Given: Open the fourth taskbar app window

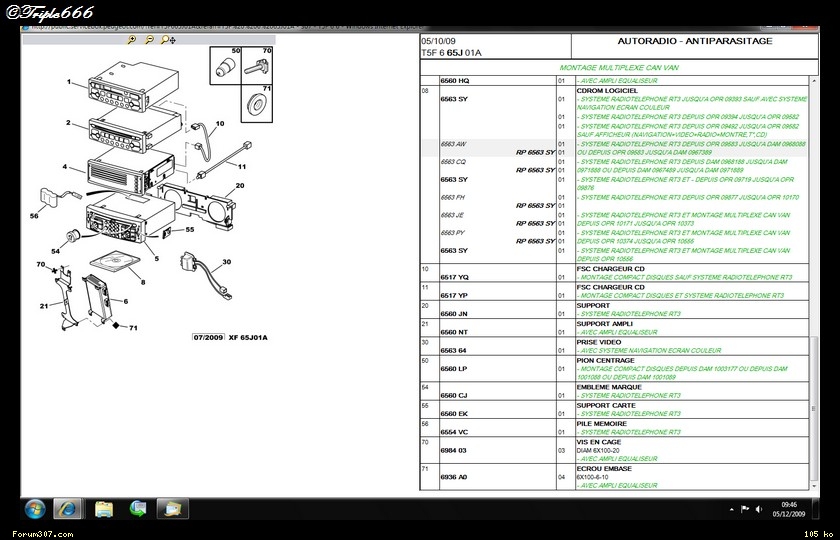Looking at the screenshot, I should point(172,508).
